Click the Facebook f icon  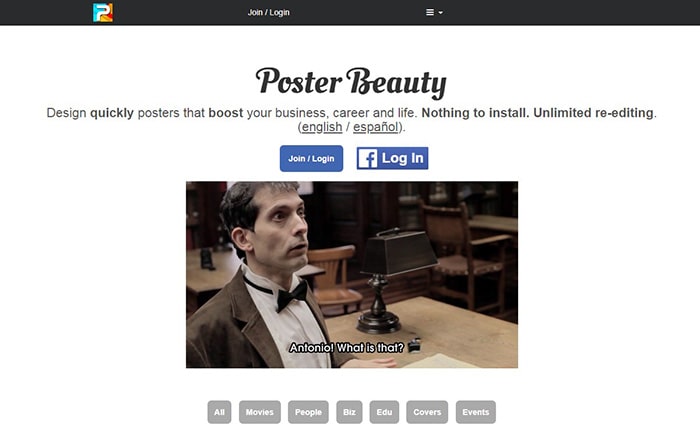pos(367,159)
